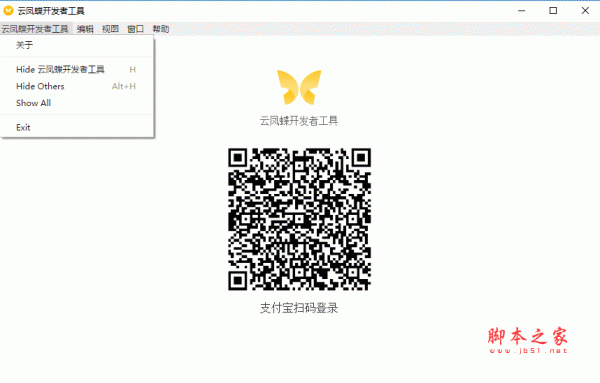Click the 支付宝扫码登录 caption text
The height and width of the screenshot is (383, 600).
click(299, 308)
